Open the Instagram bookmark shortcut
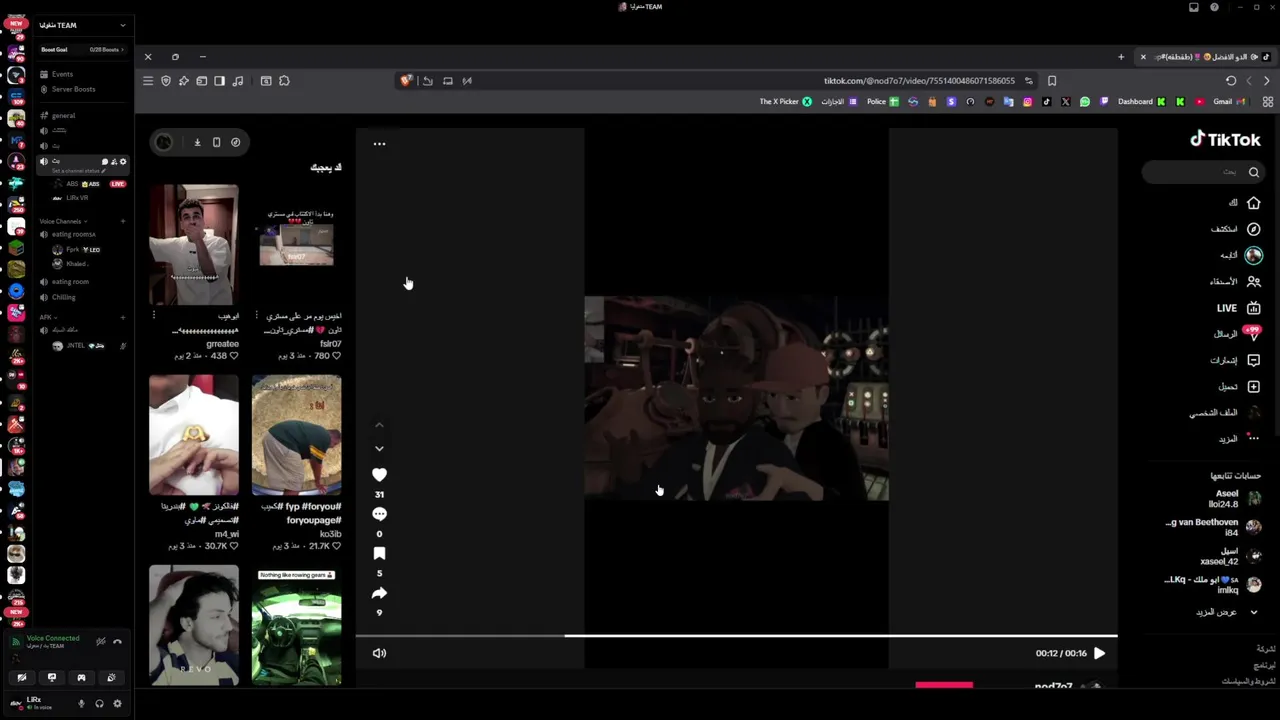 (x=1027, y=102)
